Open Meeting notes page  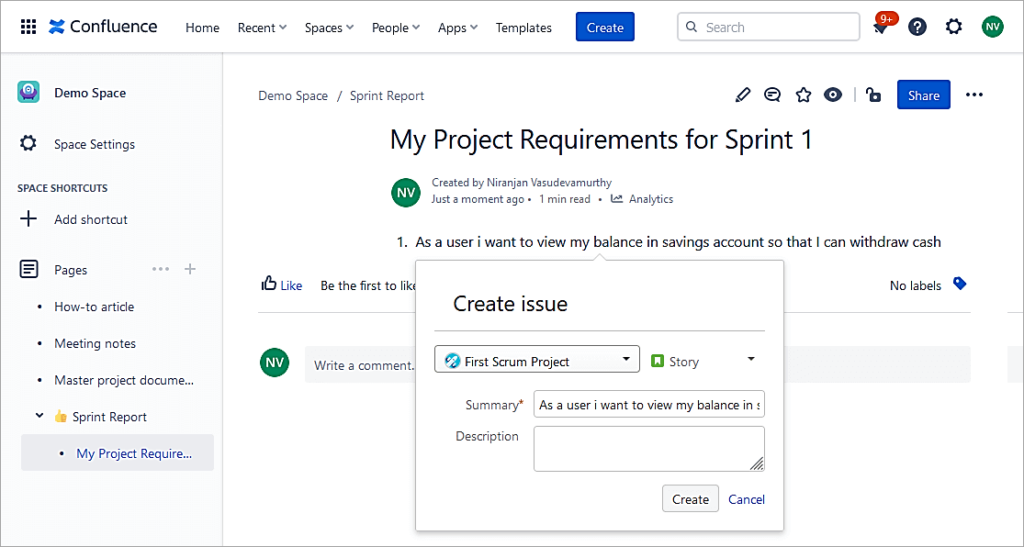tap(95, 343)
